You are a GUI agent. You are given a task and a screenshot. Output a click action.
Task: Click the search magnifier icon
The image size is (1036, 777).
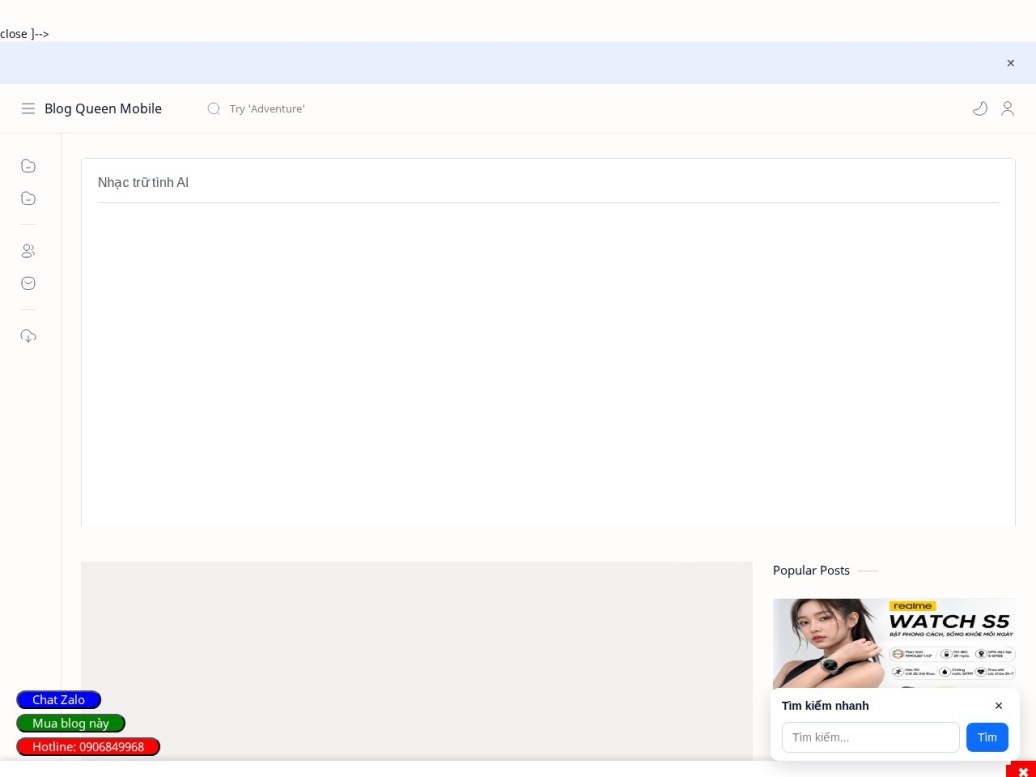point(213,108)
